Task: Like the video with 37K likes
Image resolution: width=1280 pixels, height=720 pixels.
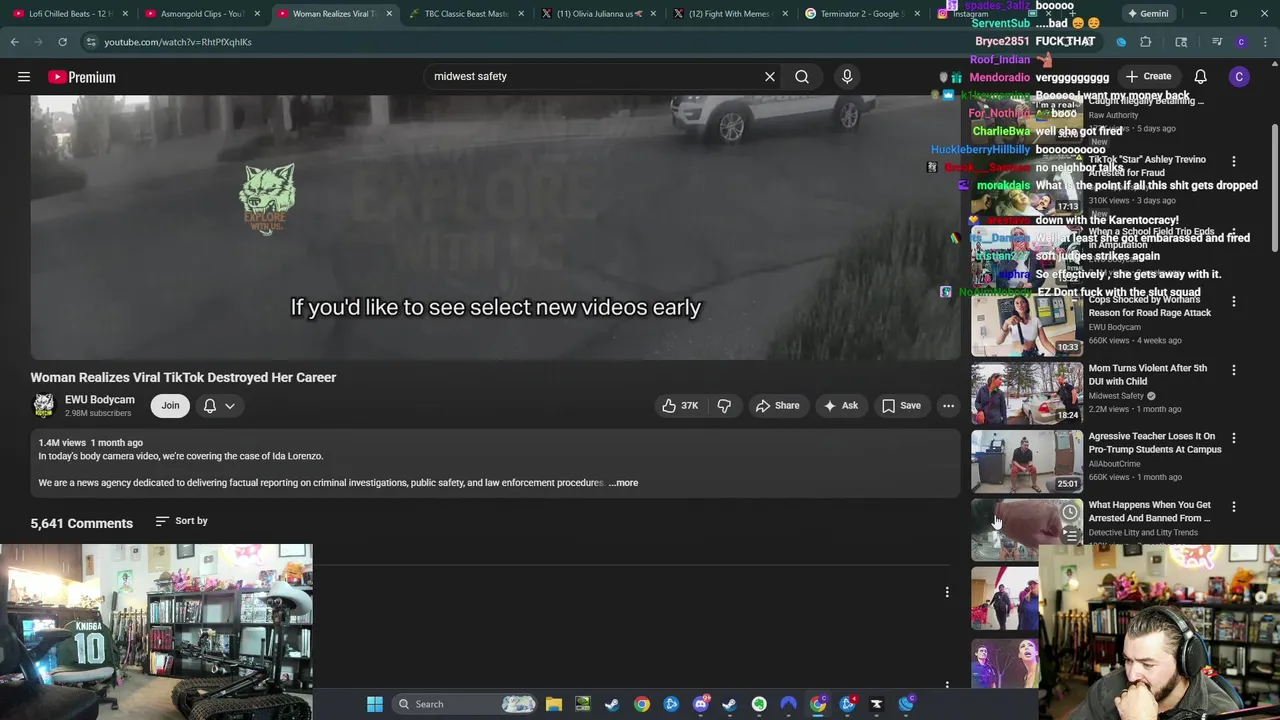Action: [x=680, y=405]
